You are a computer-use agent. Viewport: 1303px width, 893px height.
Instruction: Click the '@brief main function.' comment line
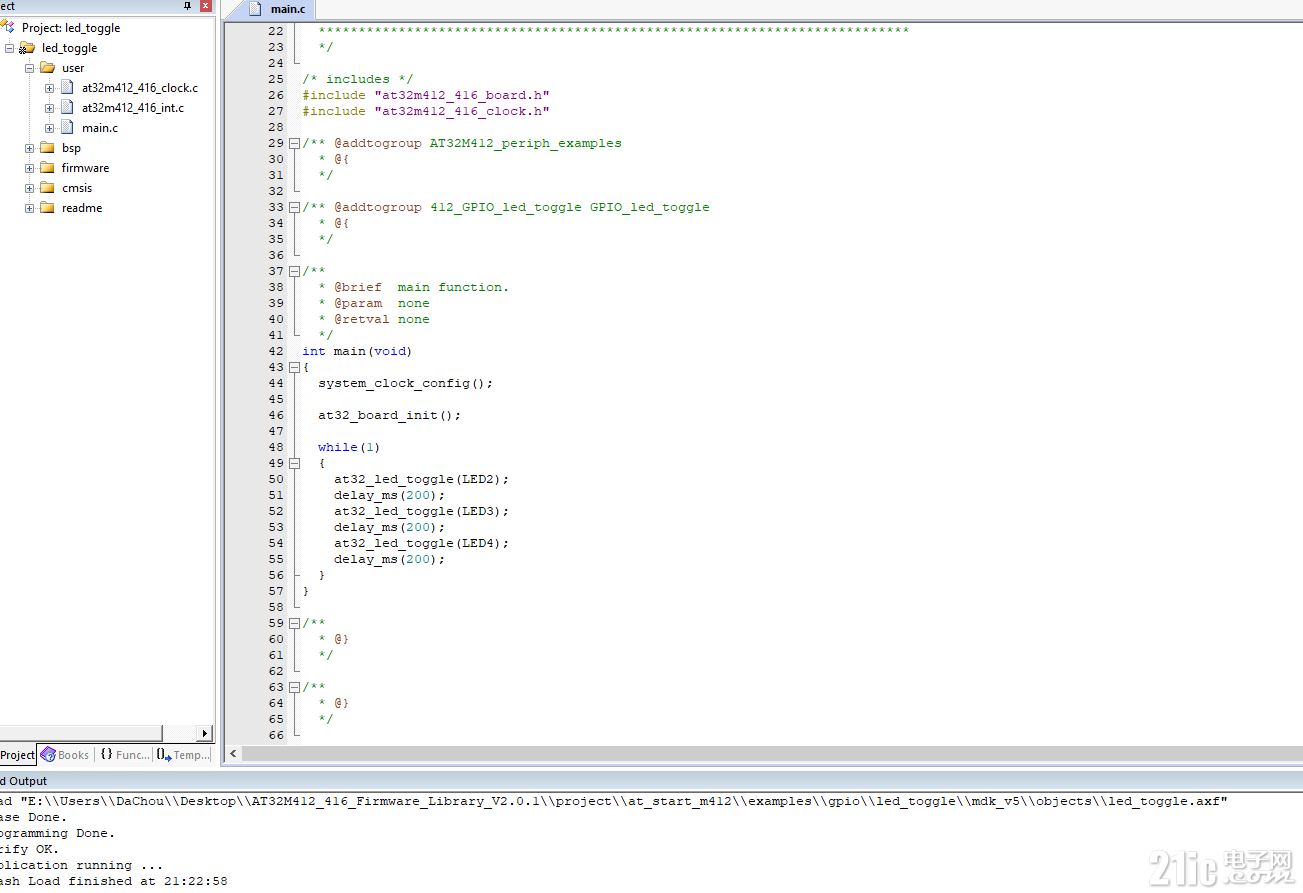click(x=414, y=287)
